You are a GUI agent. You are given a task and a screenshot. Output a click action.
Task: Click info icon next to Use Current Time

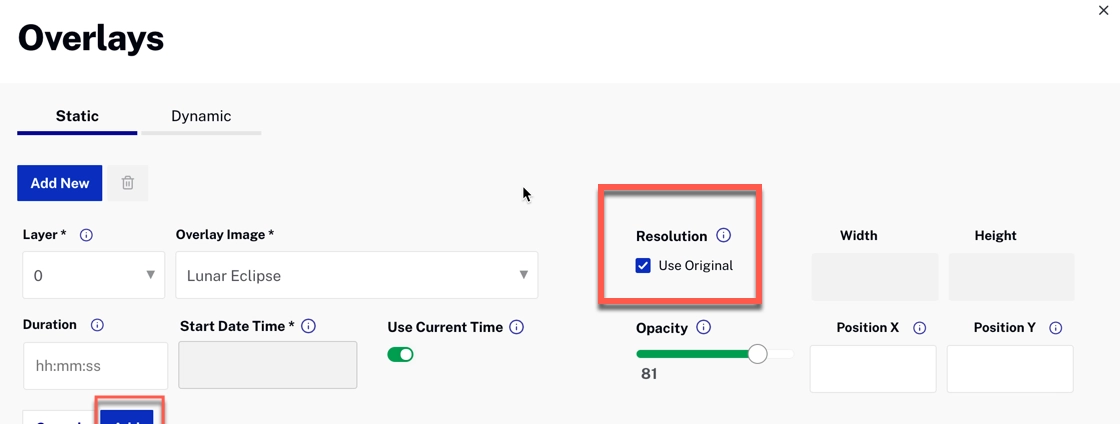(516, 327)
